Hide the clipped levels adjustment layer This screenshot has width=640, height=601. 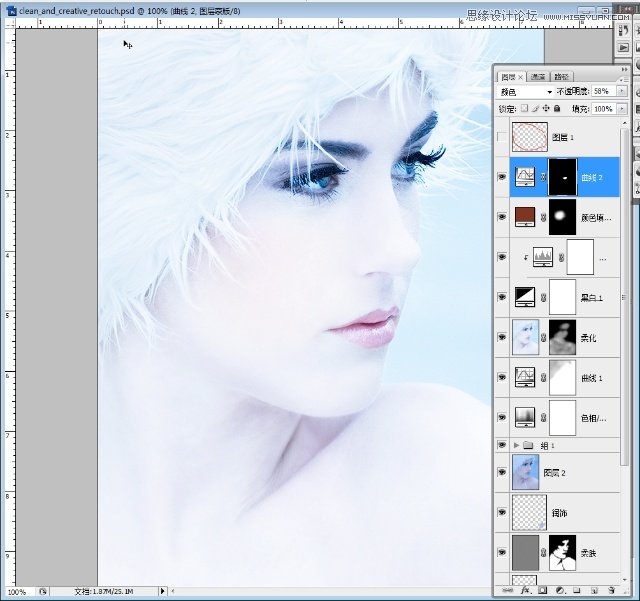point(502,257)
